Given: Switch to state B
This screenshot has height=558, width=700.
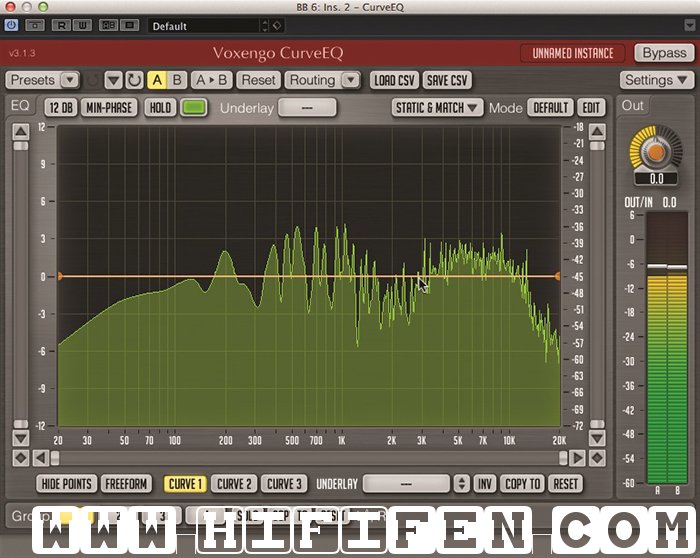Looking at the screenshot, I should pos(177,80).
